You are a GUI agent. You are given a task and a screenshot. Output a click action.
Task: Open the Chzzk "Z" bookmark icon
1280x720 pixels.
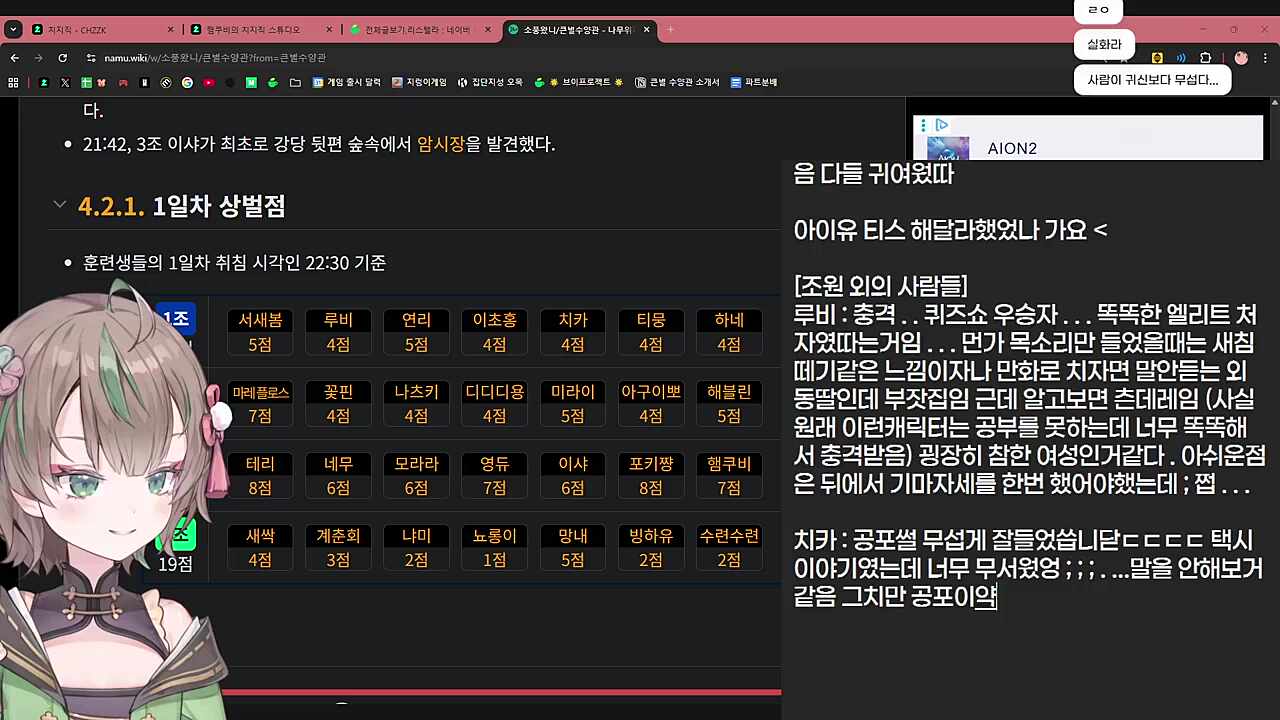(x=43, y=82)
